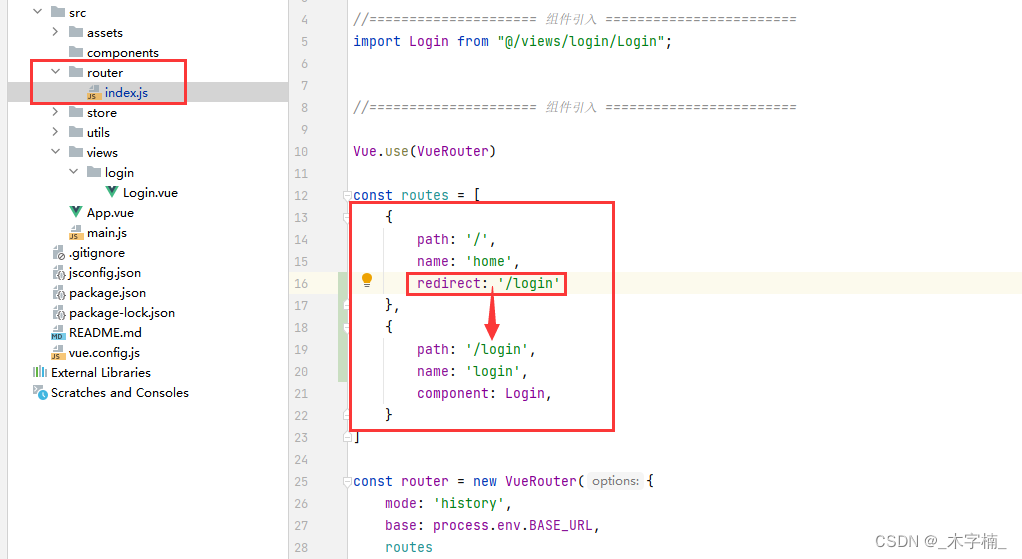The image size is (1022, 559).
Task: Click the assets folder icon
Action: [76, 32]
